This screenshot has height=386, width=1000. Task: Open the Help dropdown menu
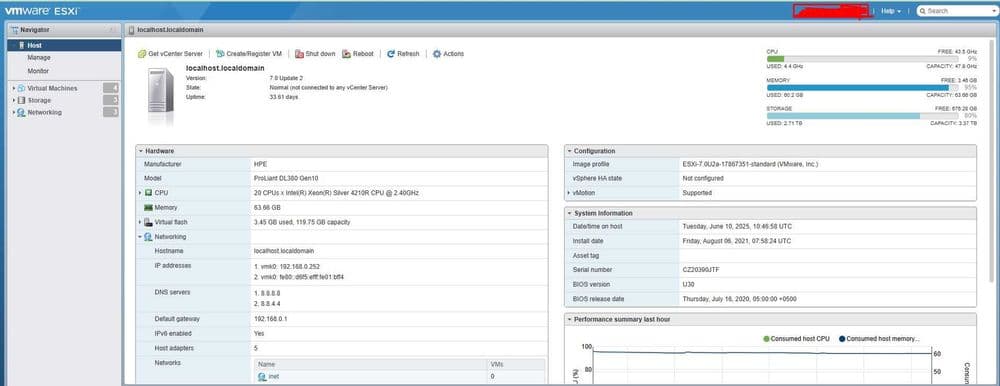click(x=891, y=11)
